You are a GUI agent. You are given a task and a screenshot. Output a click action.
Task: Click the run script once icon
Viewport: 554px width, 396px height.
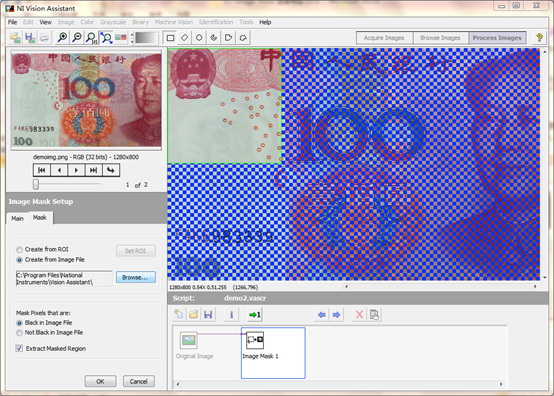[254, 314]
